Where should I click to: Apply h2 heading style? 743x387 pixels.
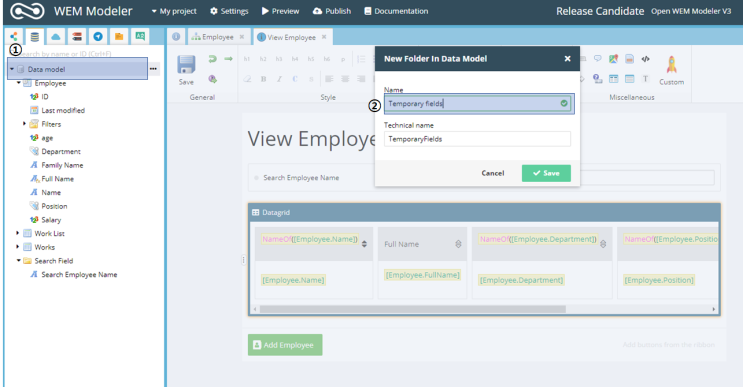point(263,59)
